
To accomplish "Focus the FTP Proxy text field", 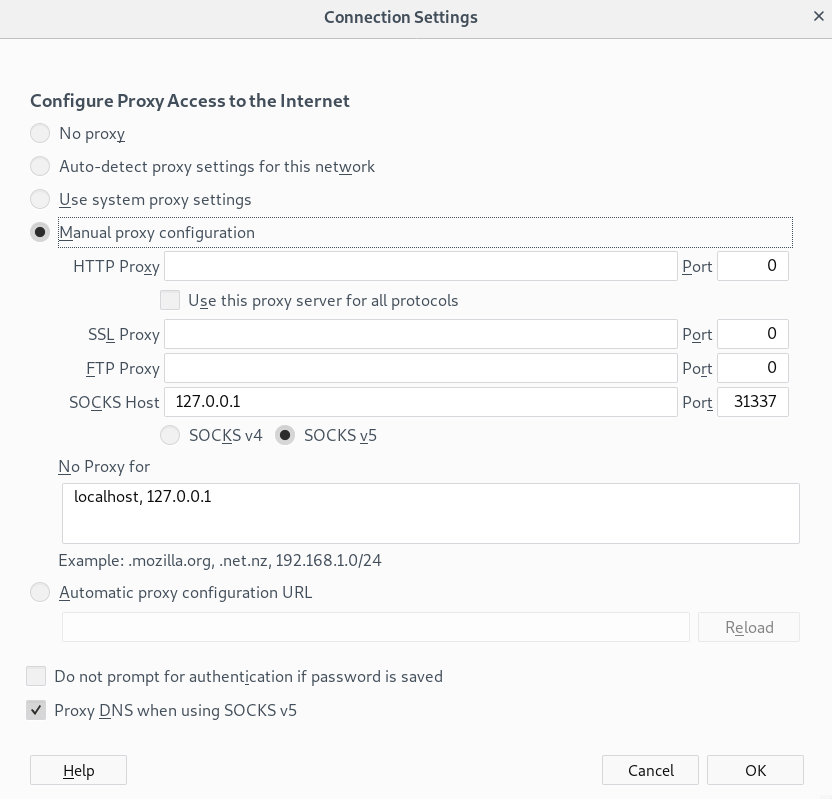I will point(420,368).
